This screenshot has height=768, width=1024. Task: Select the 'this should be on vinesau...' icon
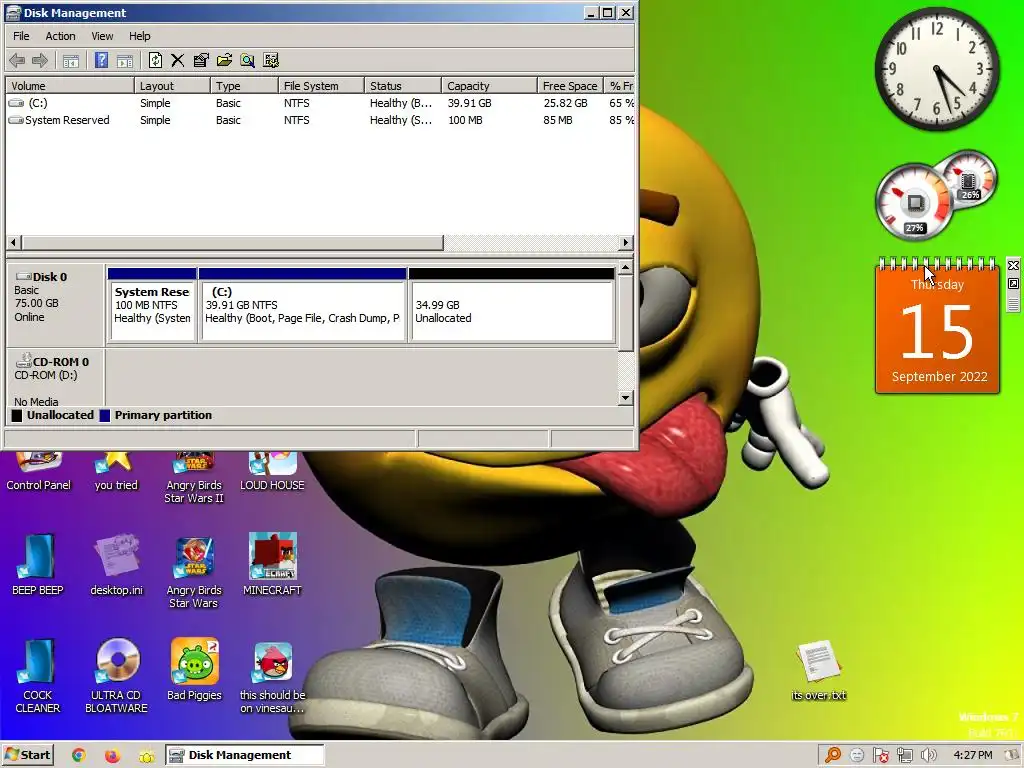273,677
